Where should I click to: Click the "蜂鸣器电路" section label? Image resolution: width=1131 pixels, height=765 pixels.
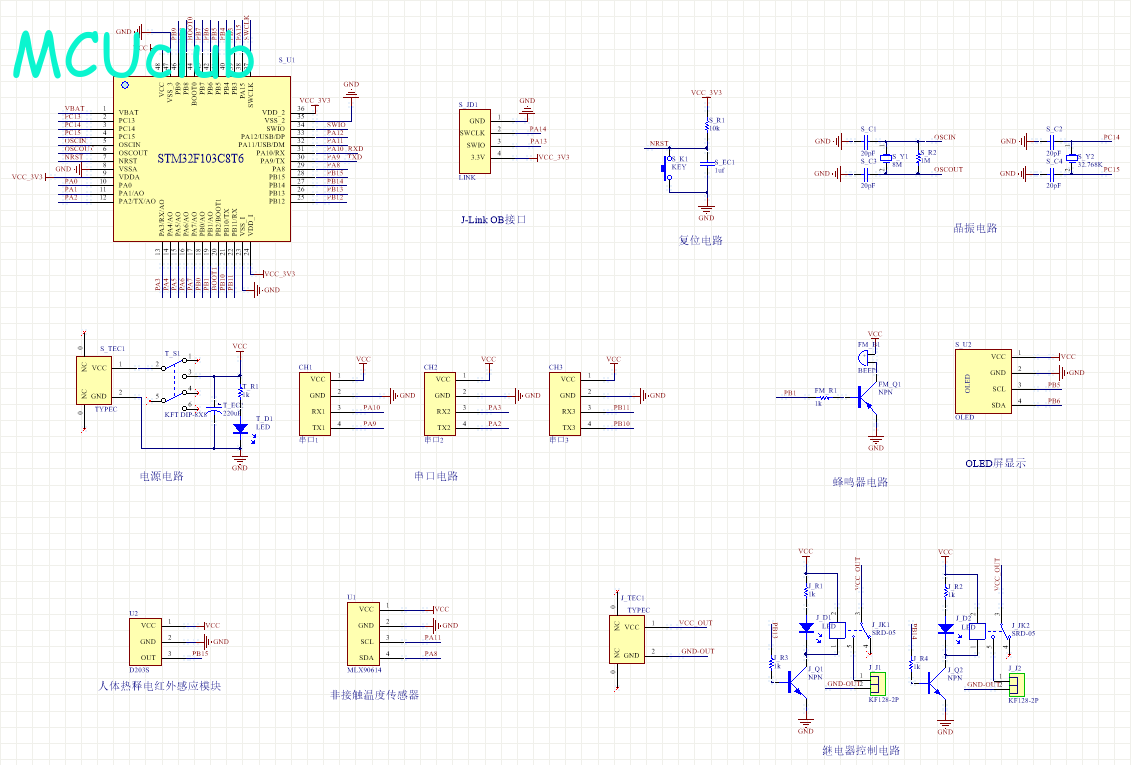point(860,482)
